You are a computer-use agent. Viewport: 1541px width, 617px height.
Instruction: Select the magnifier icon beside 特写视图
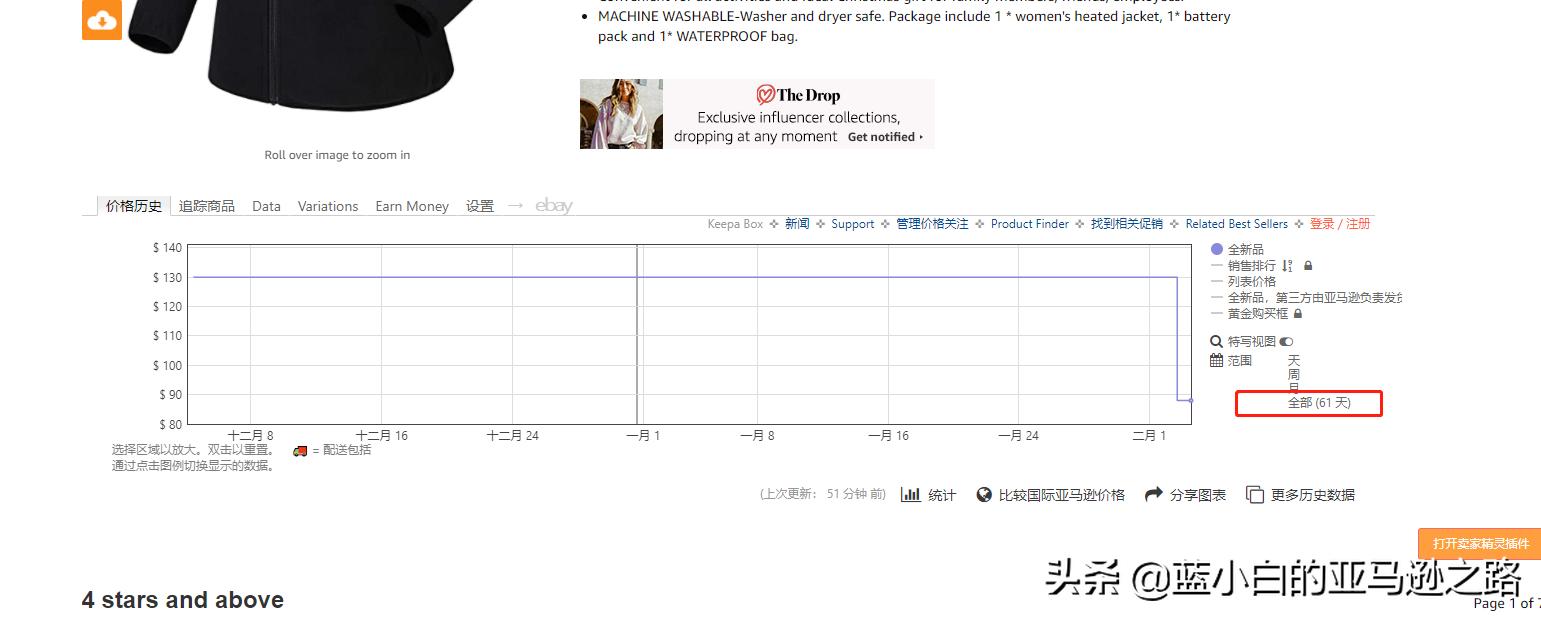tap(1215, 341)
